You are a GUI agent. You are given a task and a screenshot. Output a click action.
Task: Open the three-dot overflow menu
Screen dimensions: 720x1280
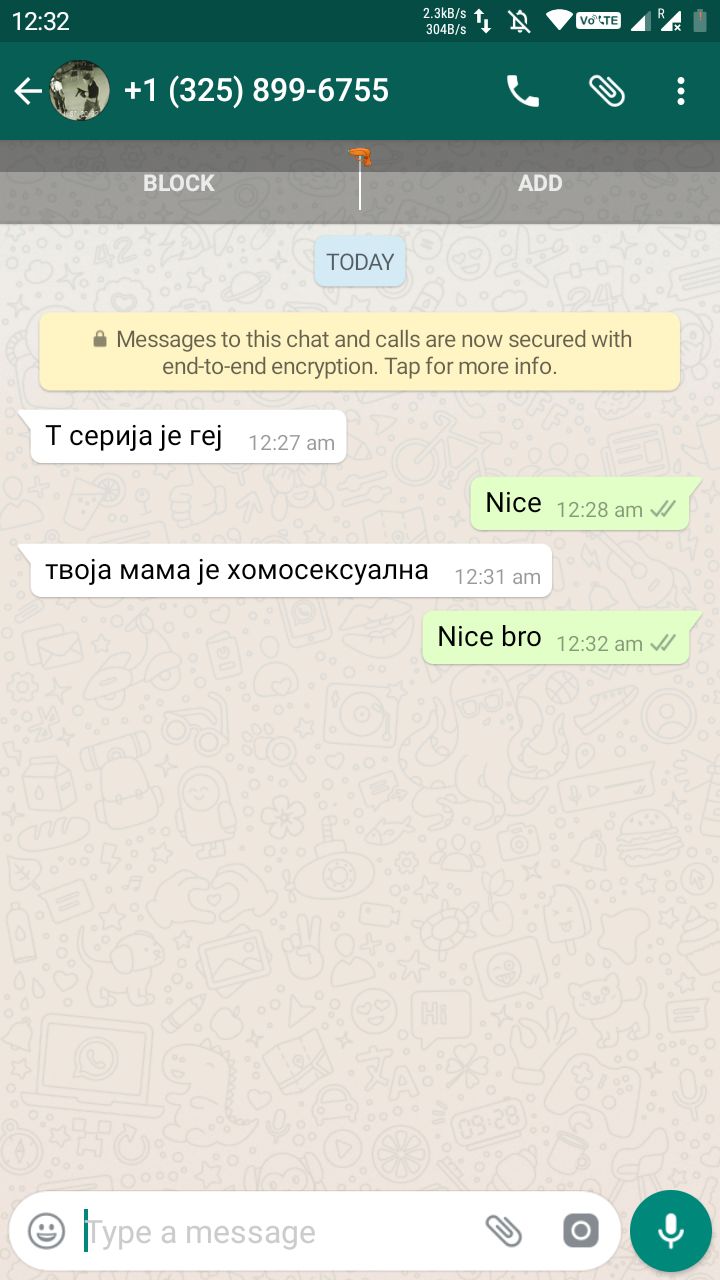pyautogui.click(x=681, y=91)
